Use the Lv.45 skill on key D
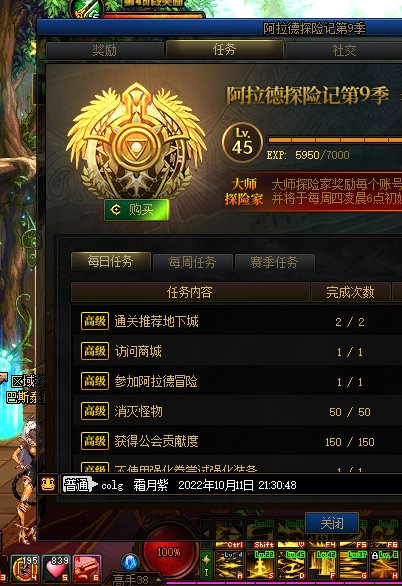Screen dimensions: 402x586 point(291,565)
